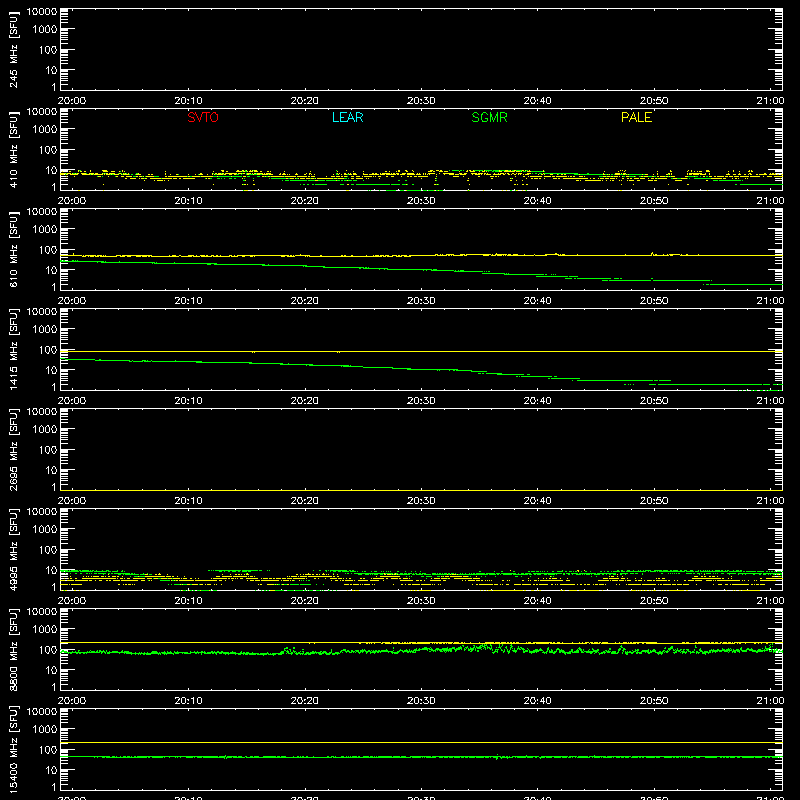Click the 100 y-tick of the 610 MHz plot
Image resolution: width=800 pixels, height=800 pixels.
[48, 250]
